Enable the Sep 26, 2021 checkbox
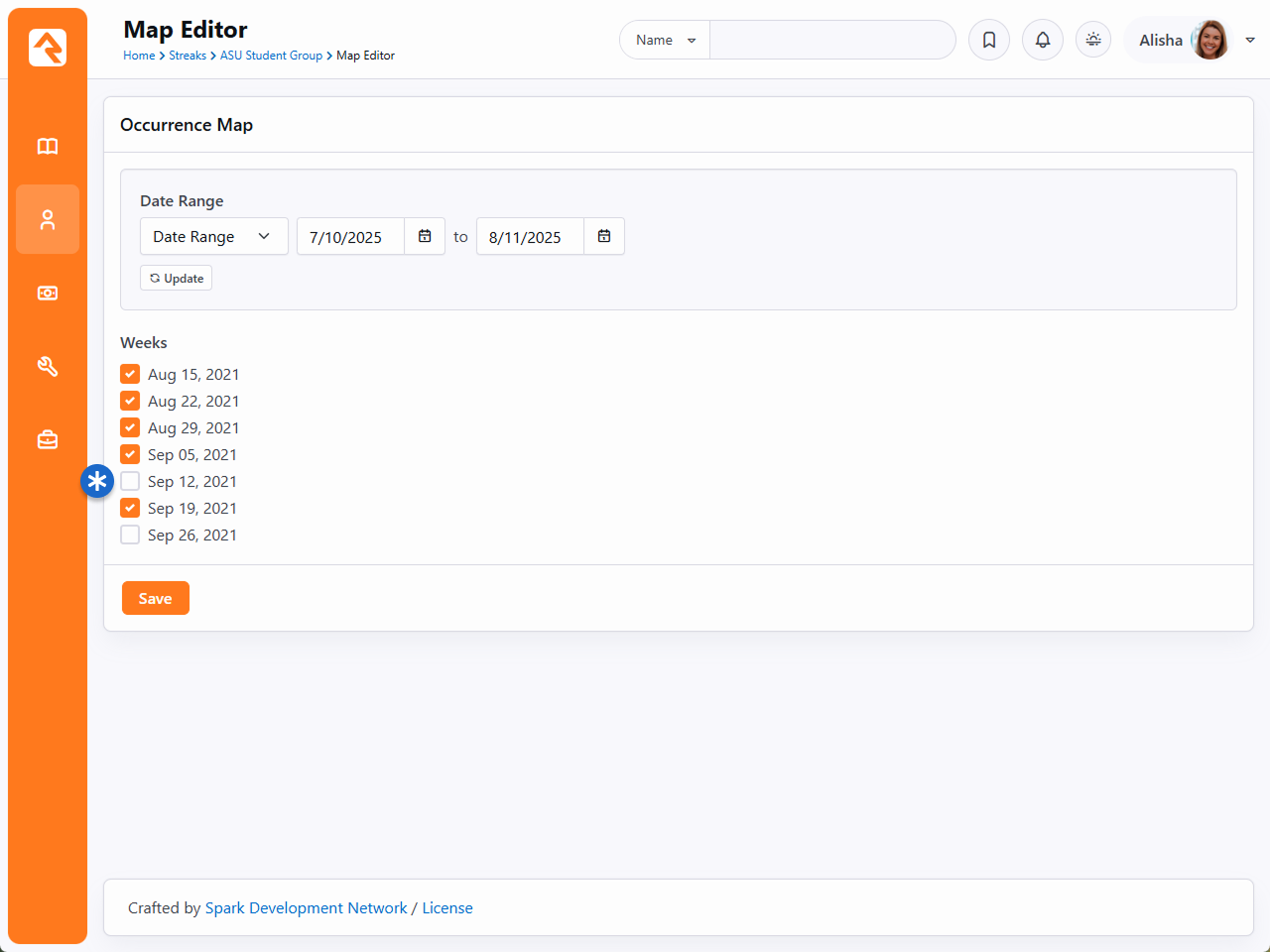The image size is (1270, 952). pos(130,535)
